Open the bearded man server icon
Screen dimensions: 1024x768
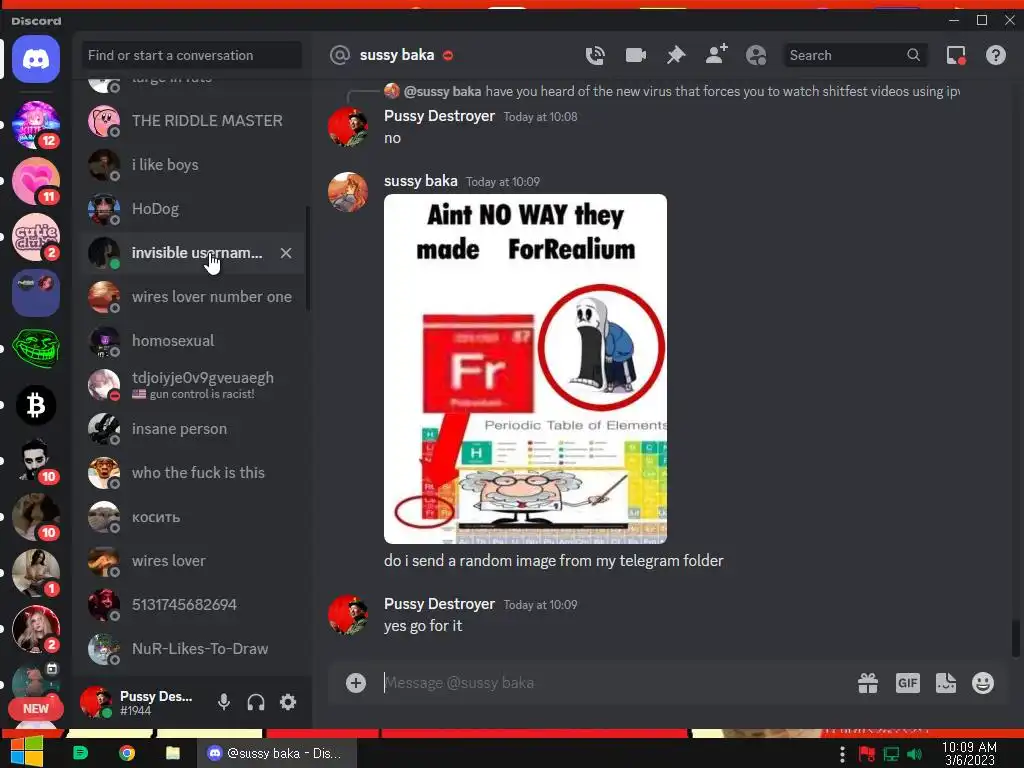coord(36,461)
